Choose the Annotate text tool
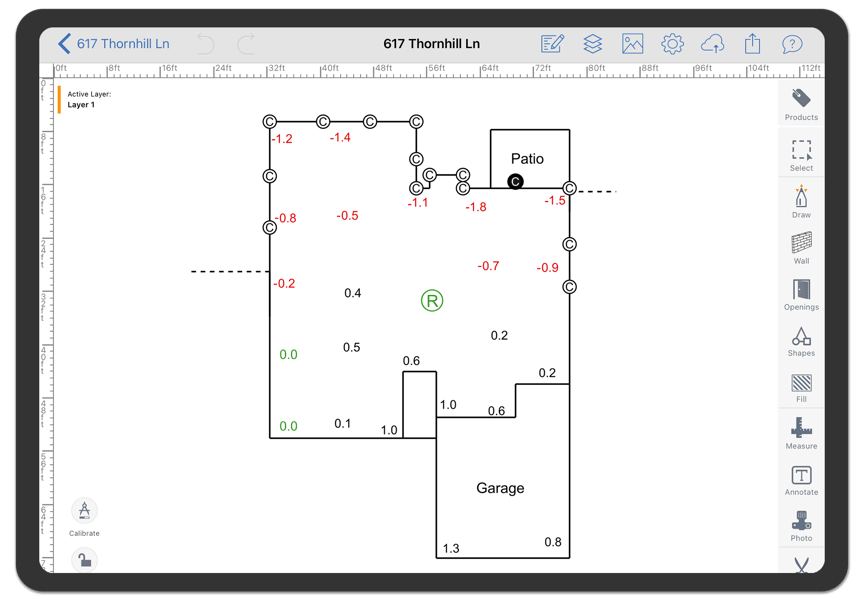Image resolution: width=864 pixels, height=600 pixels. pos(801,478)
